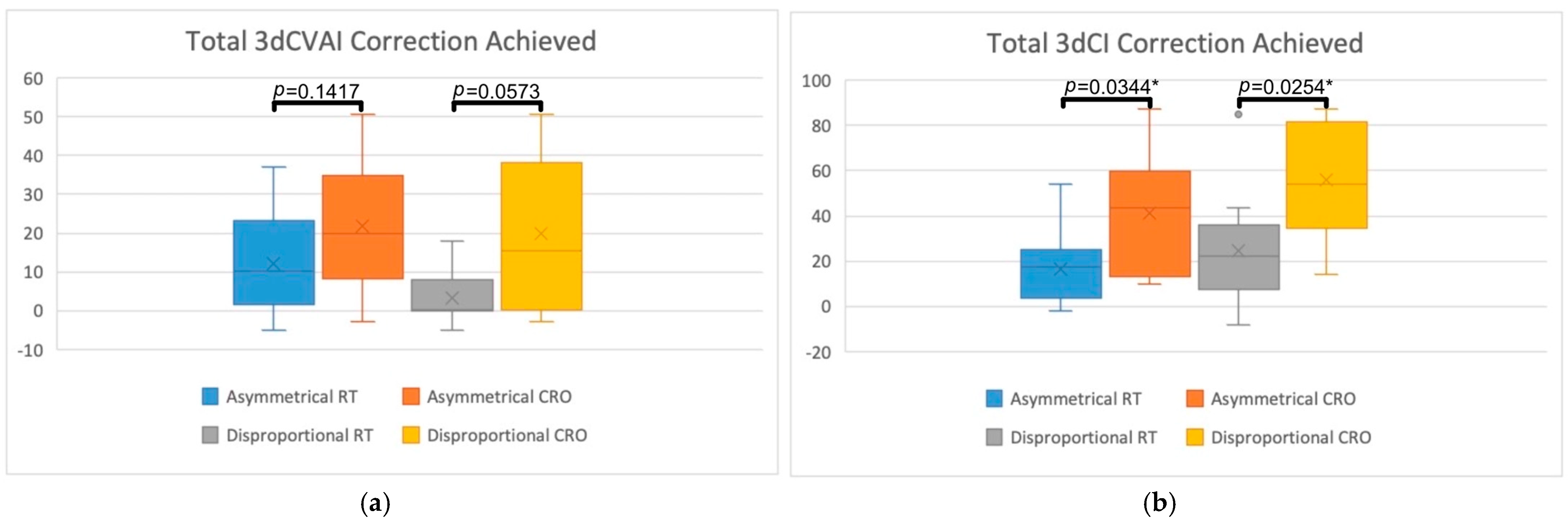Select the "Total 3dCI Correction Achieved" chart title
The width and height of the screenshot is (1568, 523).
click(1174, 43)
